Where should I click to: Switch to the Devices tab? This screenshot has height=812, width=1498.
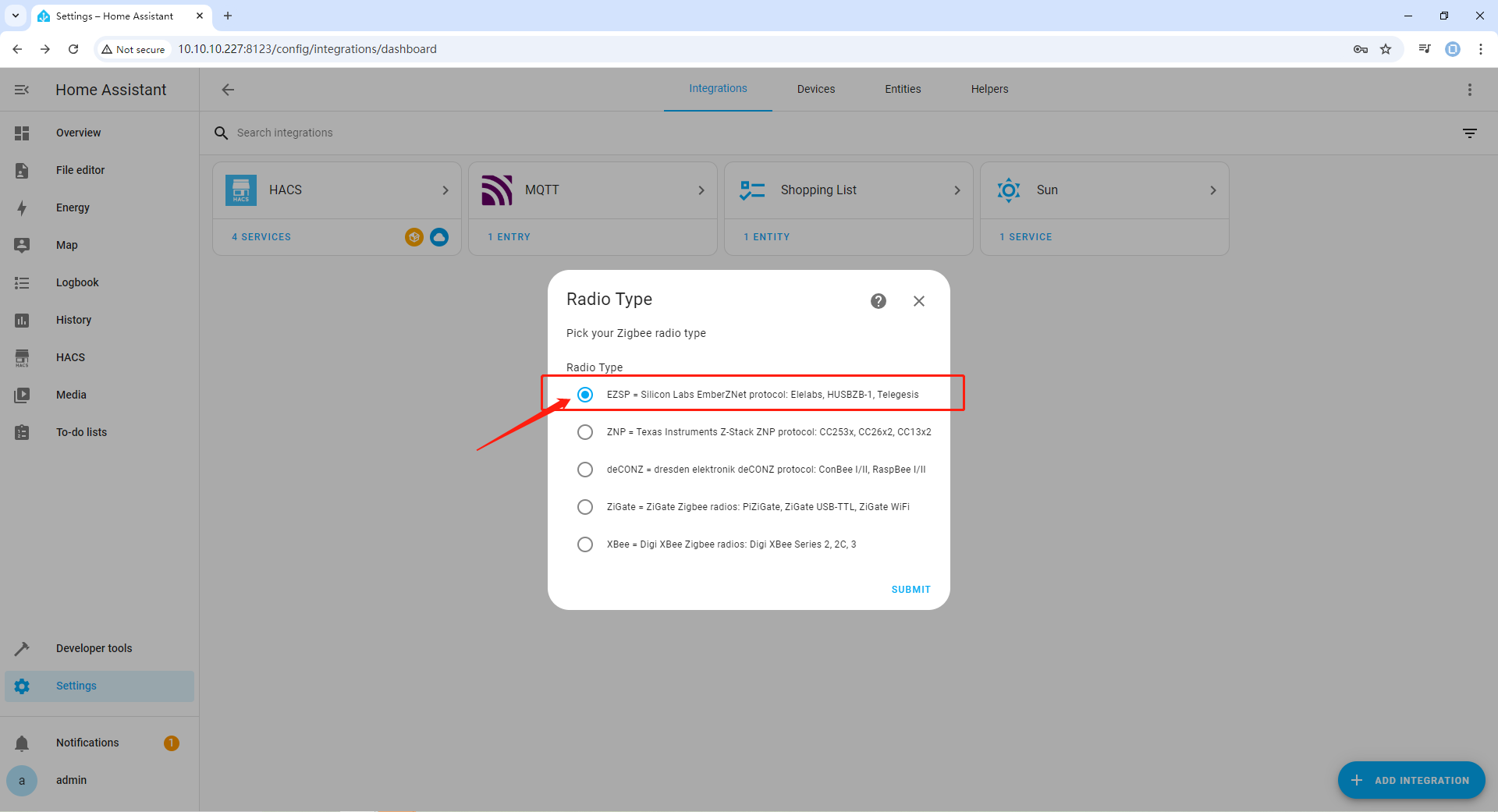pyautogui.click(x=815, y=89)
